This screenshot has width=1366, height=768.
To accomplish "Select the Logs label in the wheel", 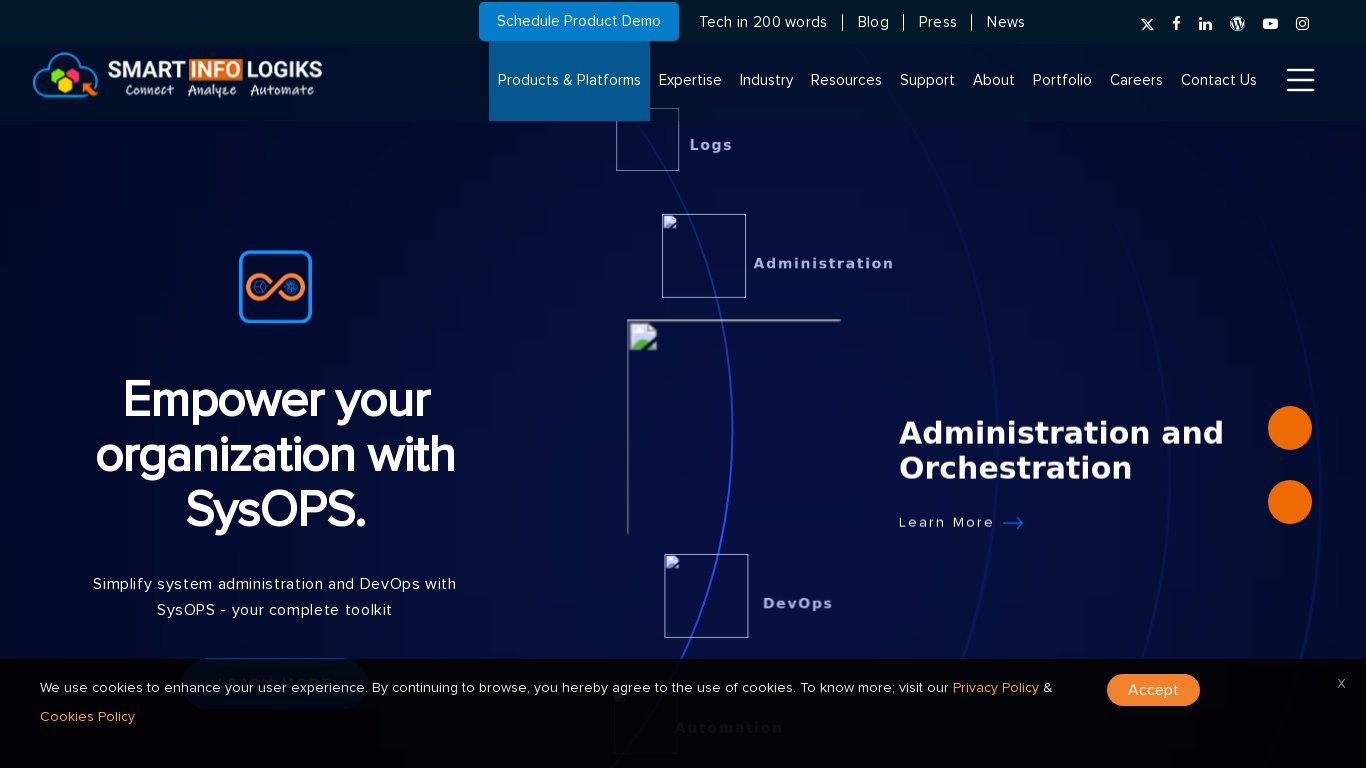I will (x=711, y=145).
